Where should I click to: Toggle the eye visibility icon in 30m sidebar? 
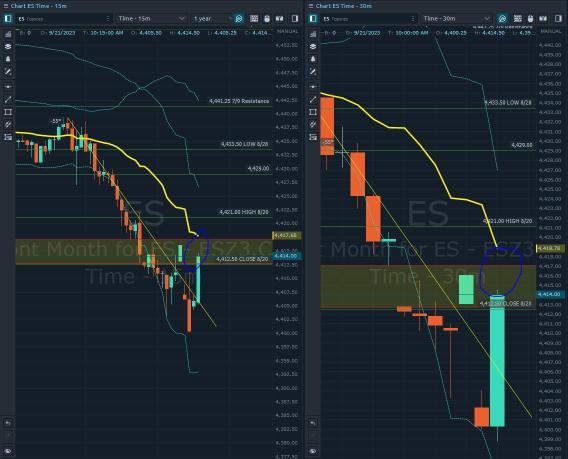tap(313, 451)
